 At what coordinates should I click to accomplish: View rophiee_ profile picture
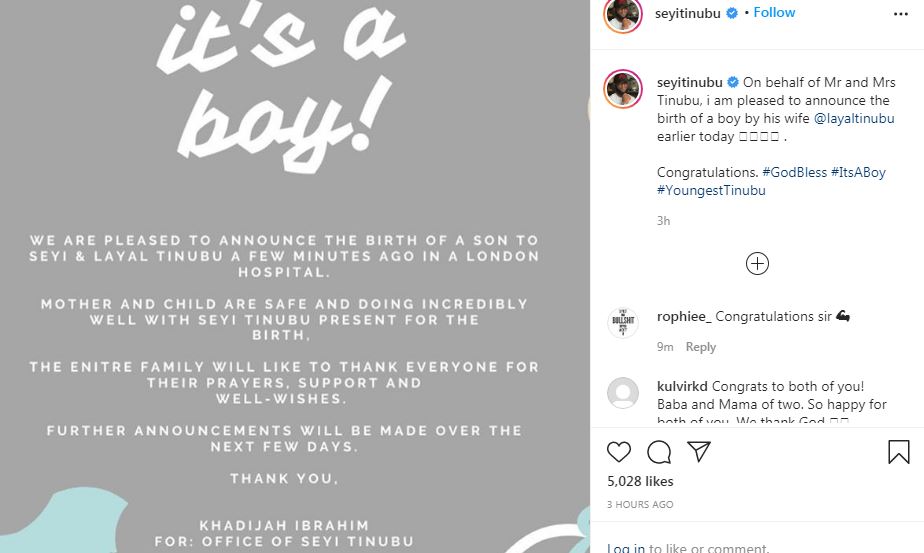623,322
